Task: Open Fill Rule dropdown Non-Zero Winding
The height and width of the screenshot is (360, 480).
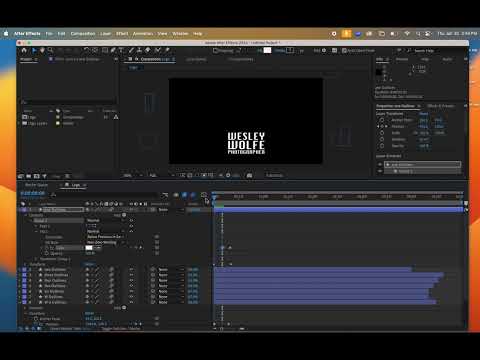Action: 106,242
